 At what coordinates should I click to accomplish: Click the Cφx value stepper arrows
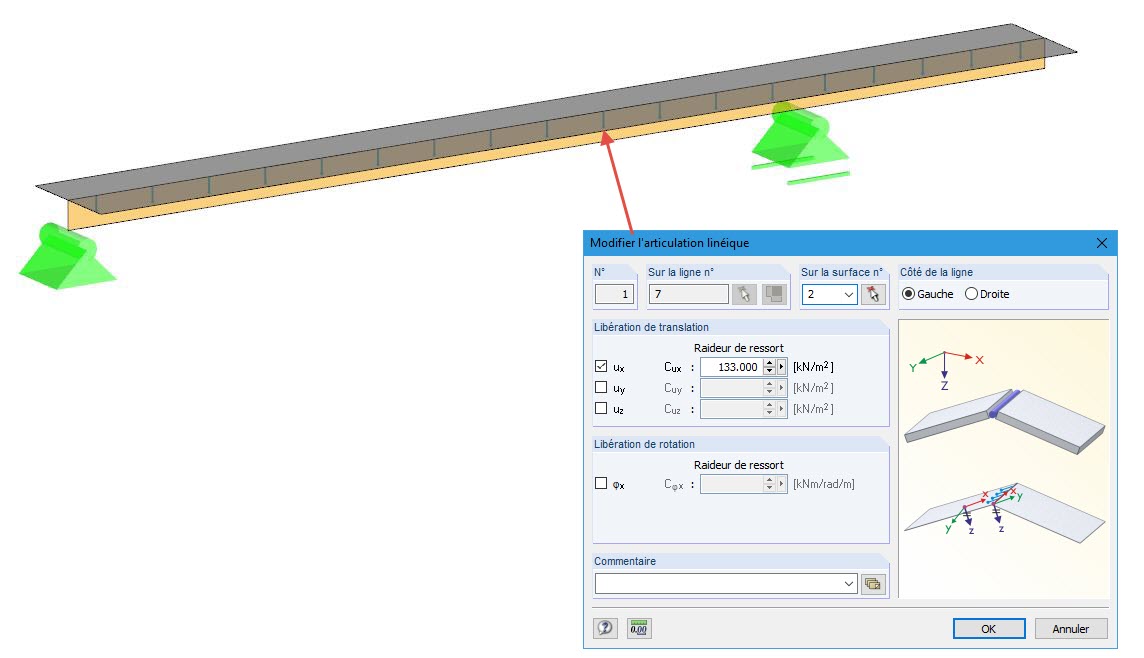point(769,484)
